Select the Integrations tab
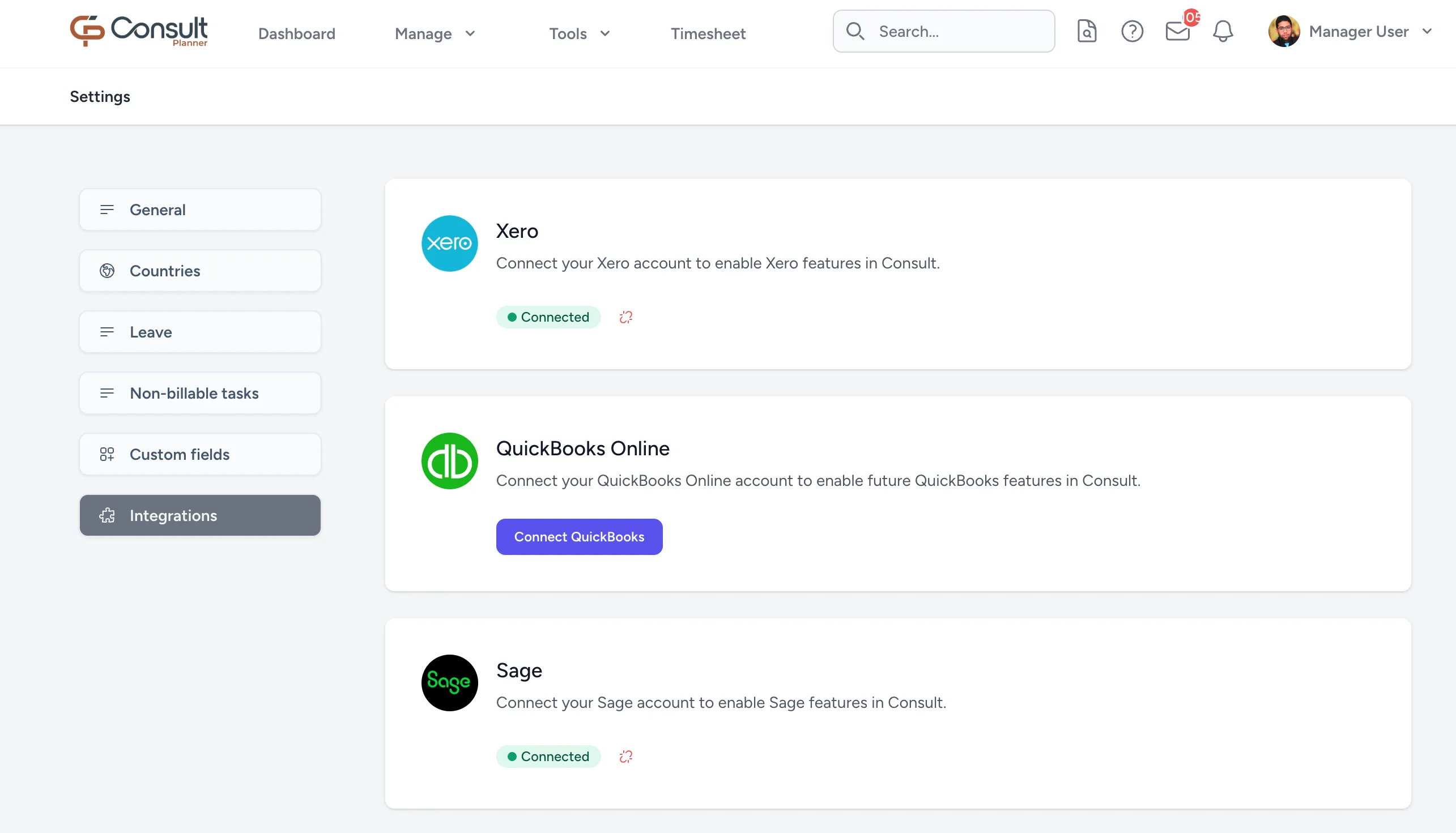 point(201,515)
